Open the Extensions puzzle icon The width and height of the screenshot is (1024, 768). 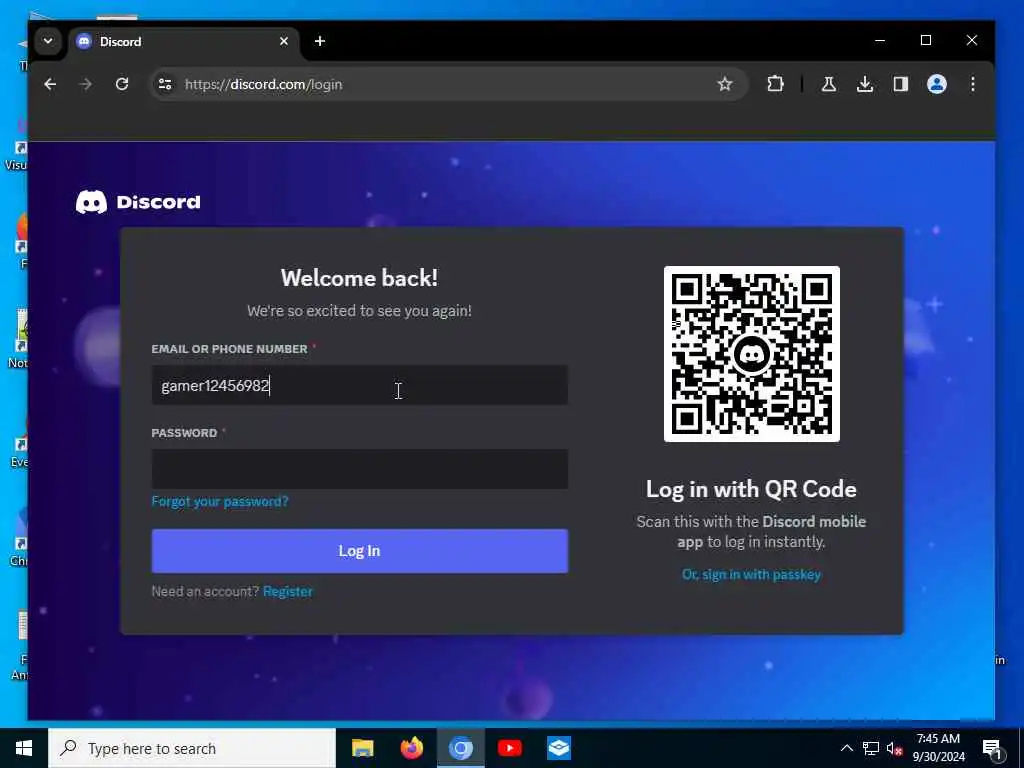point(775,84)
